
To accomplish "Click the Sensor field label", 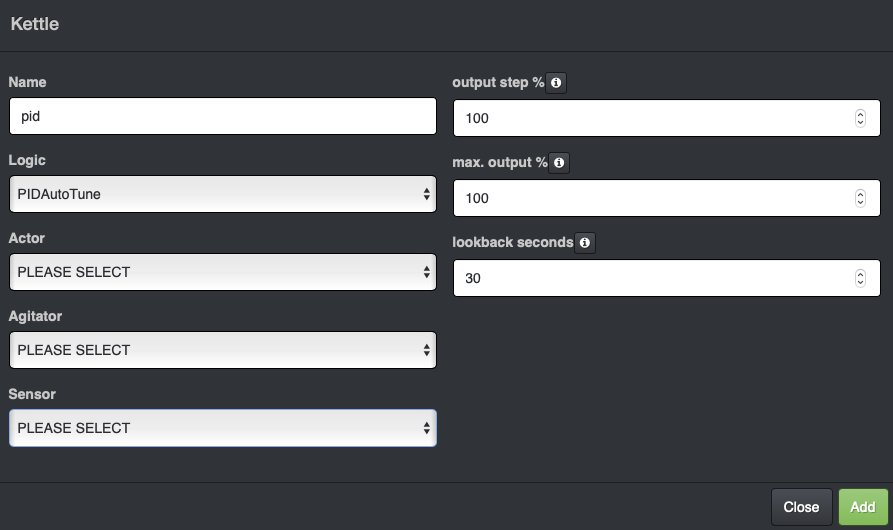I will pyautogui.click(x=32, y=394).
